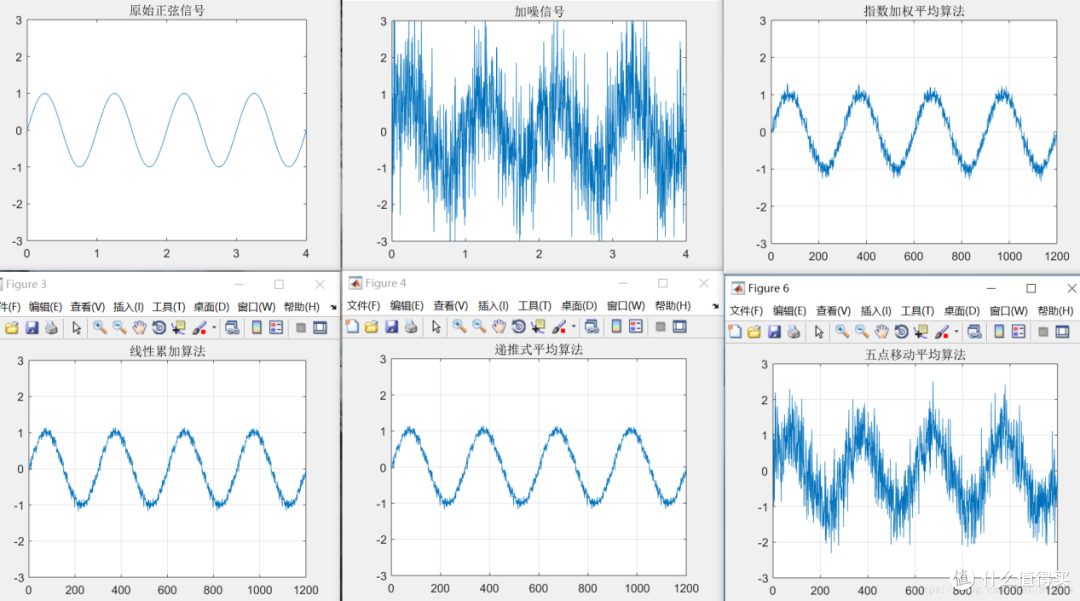Print icon in Figure 4 toolbar
This screenshot has width=1080, height=601.
click(411, 326)
